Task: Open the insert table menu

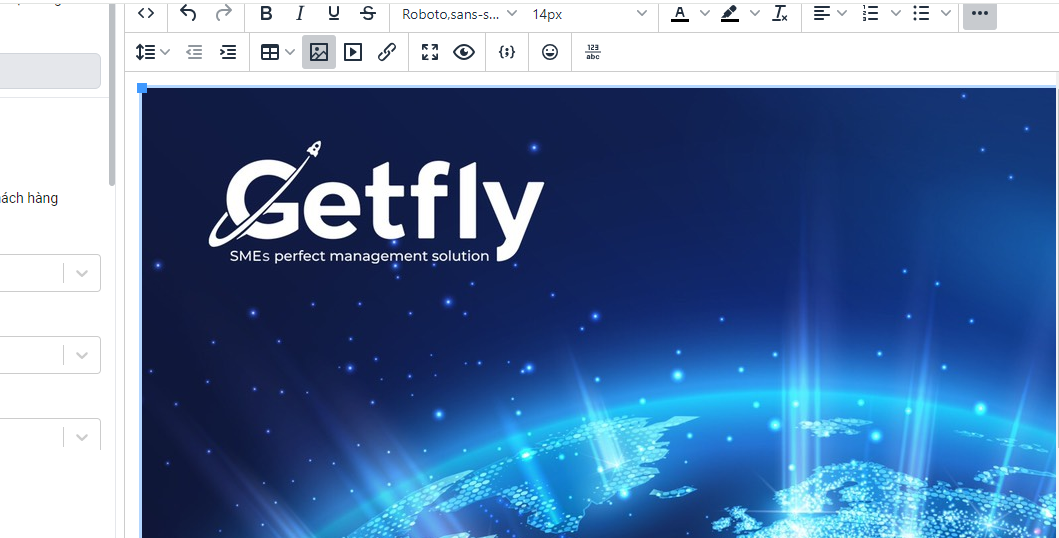Action: coord(278,52)
